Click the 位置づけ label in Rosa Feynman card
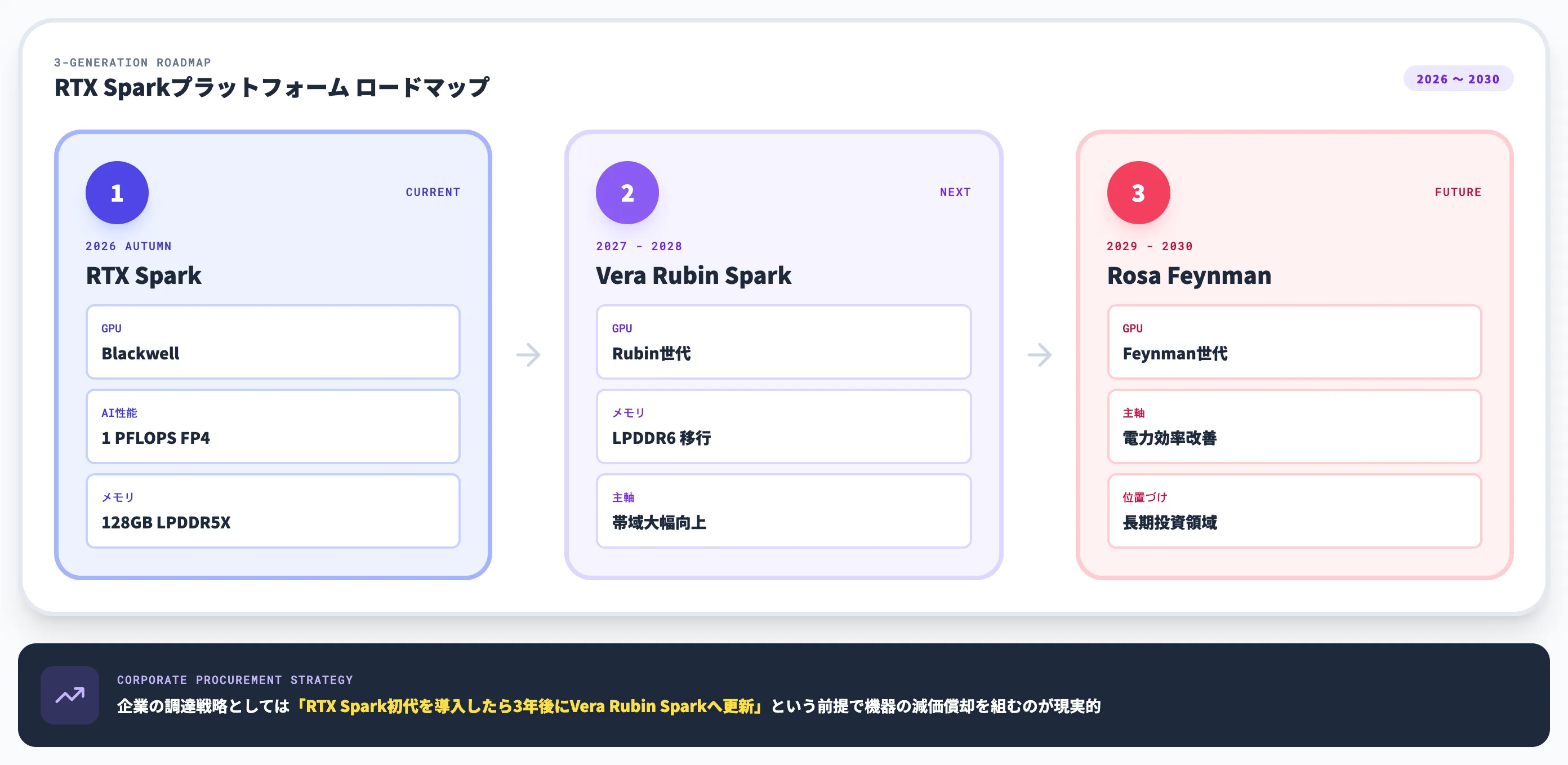1568x765 pixels. point(1144,497)
